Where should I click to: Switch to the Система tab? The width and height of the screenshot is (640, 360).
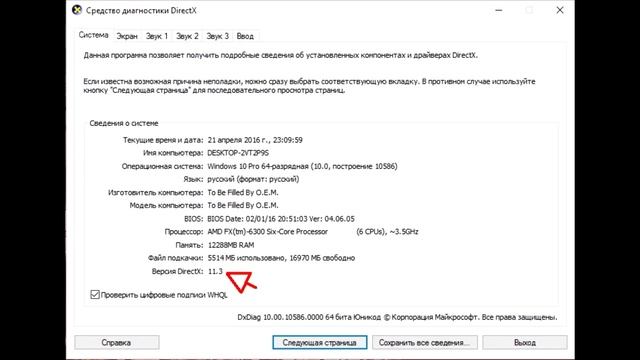click(x=93, y=35)
